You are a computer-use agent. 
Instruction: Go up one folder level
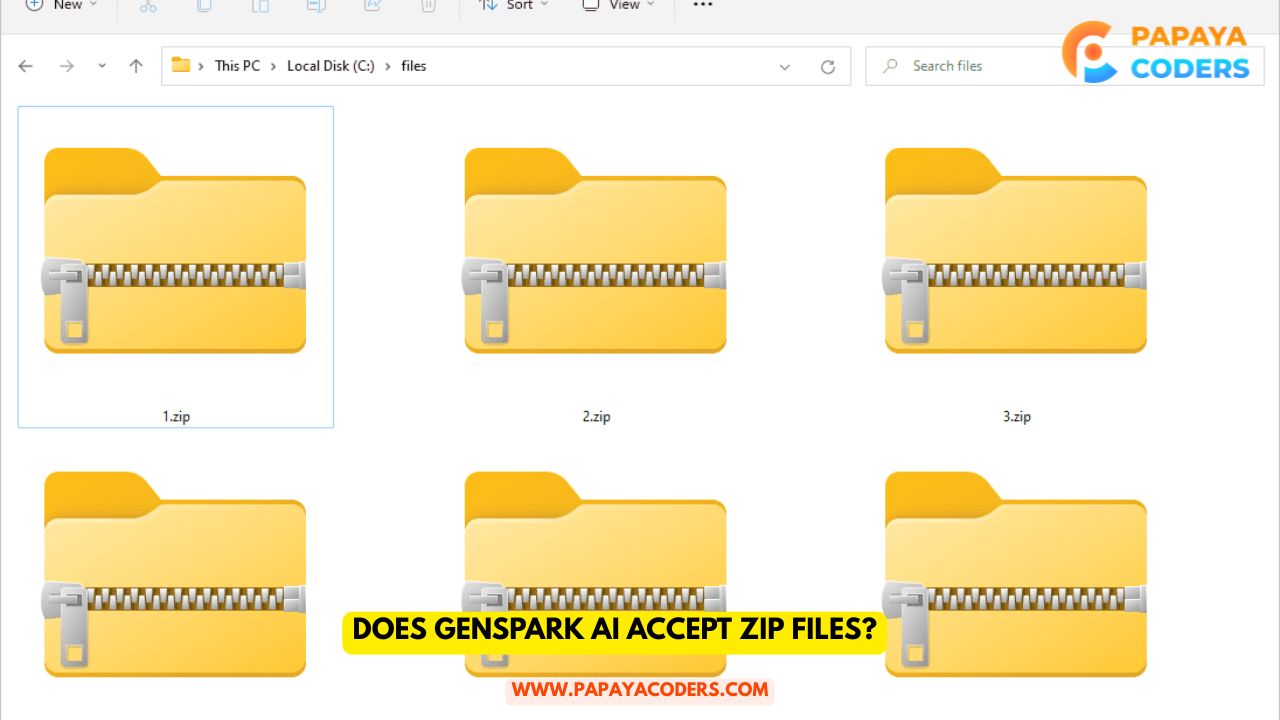[136, 66]
